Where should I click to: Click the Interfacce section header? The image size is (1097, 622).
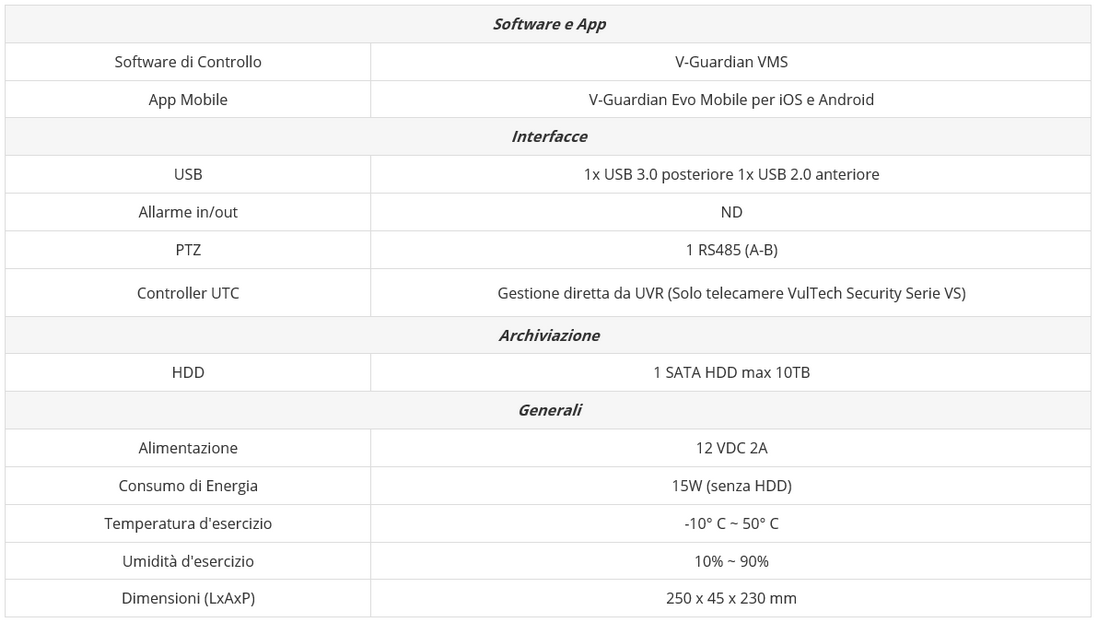(548, 136)
